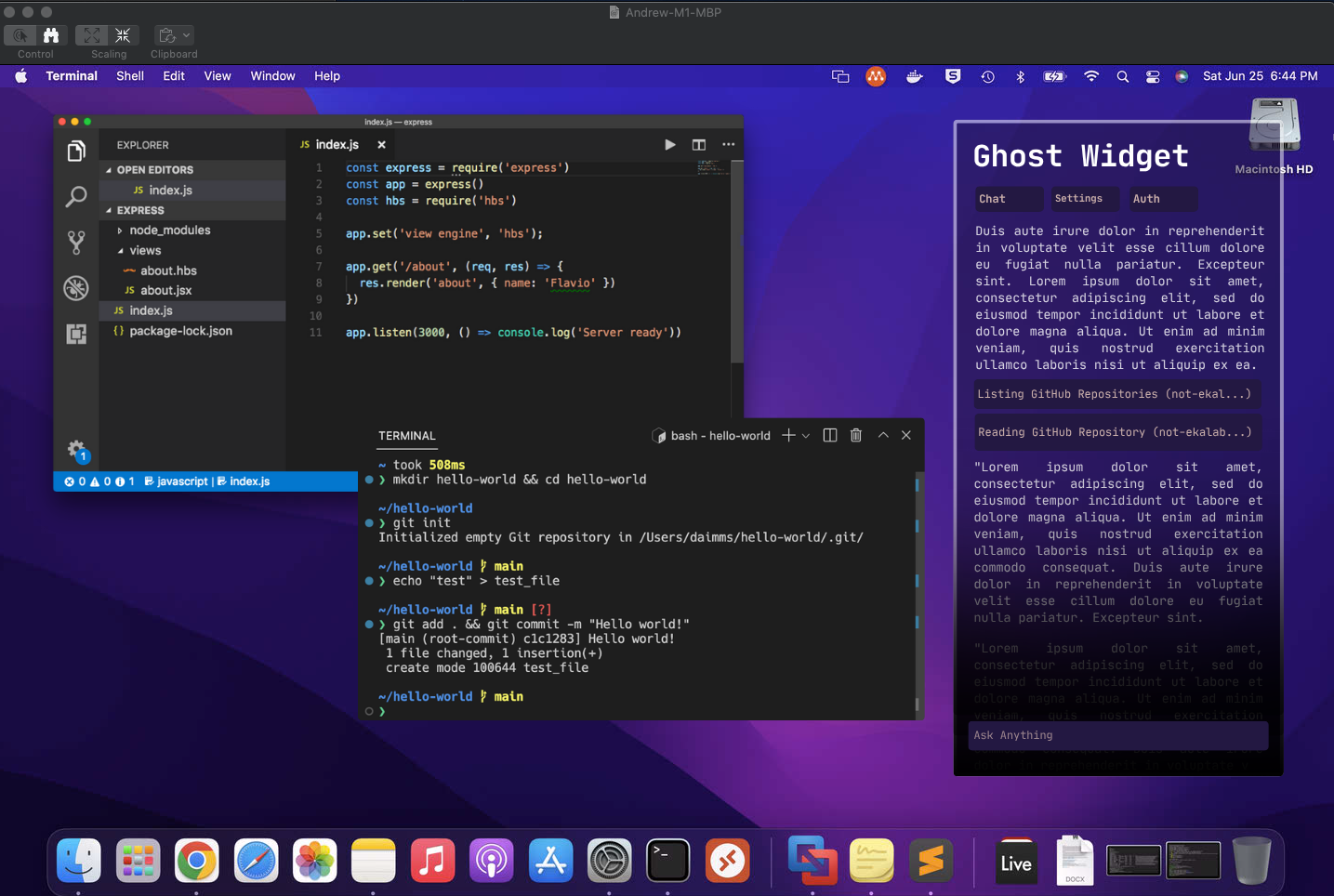1334x896 pixels.
Task: Click the Ask Anything input field
Action: [x=1116, y=735]
